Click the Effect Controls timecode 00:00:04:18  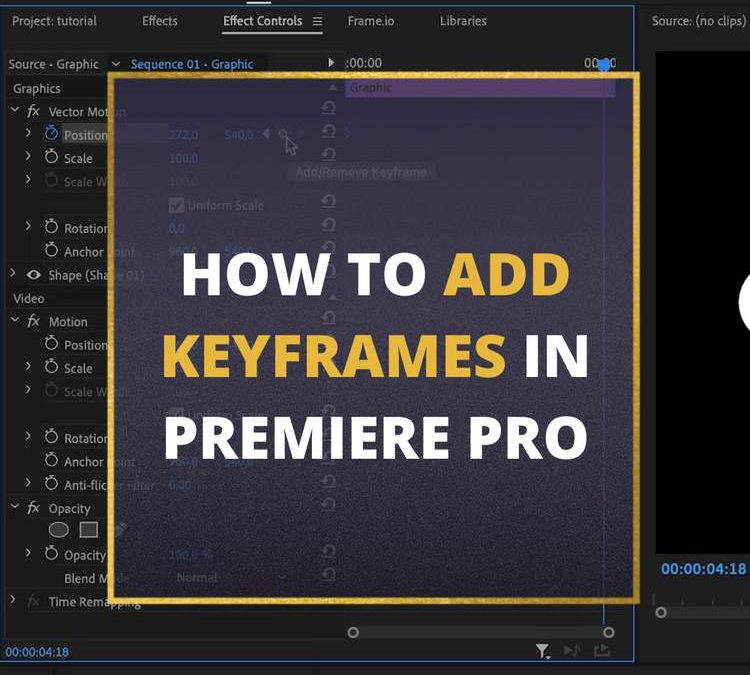point(37,652)
